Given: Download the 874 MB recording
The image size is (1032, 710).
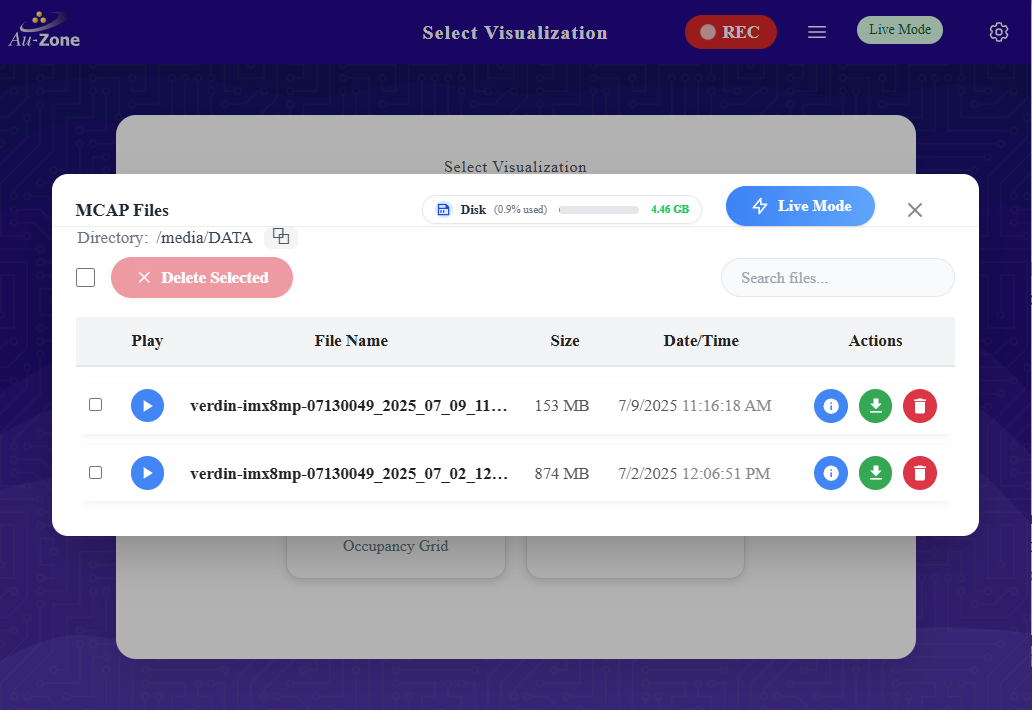Looking at the screenshot, I should click(x=875, y=473).
